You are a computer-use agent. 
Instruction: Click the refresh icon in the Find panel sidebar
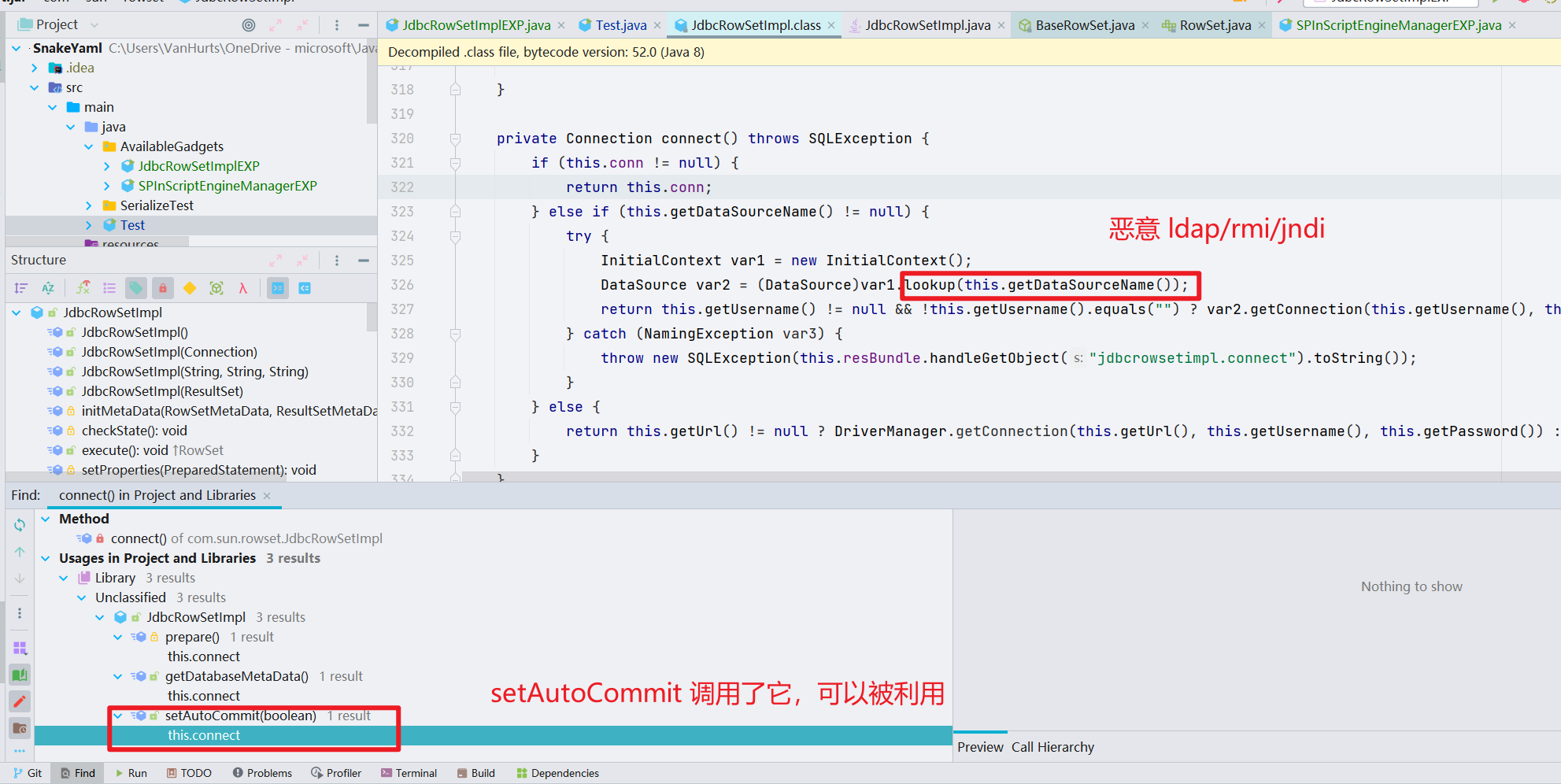20,524
